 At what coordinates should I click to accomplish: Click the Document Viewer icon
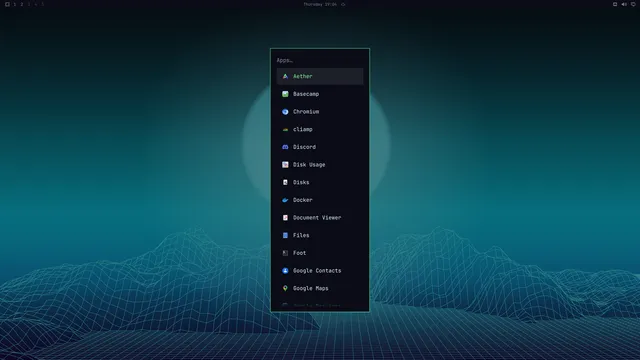[285, 218]
